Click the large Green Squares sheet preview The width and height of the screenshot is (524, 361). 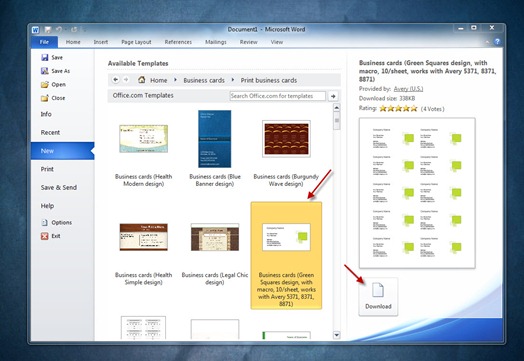coord(417,193)
